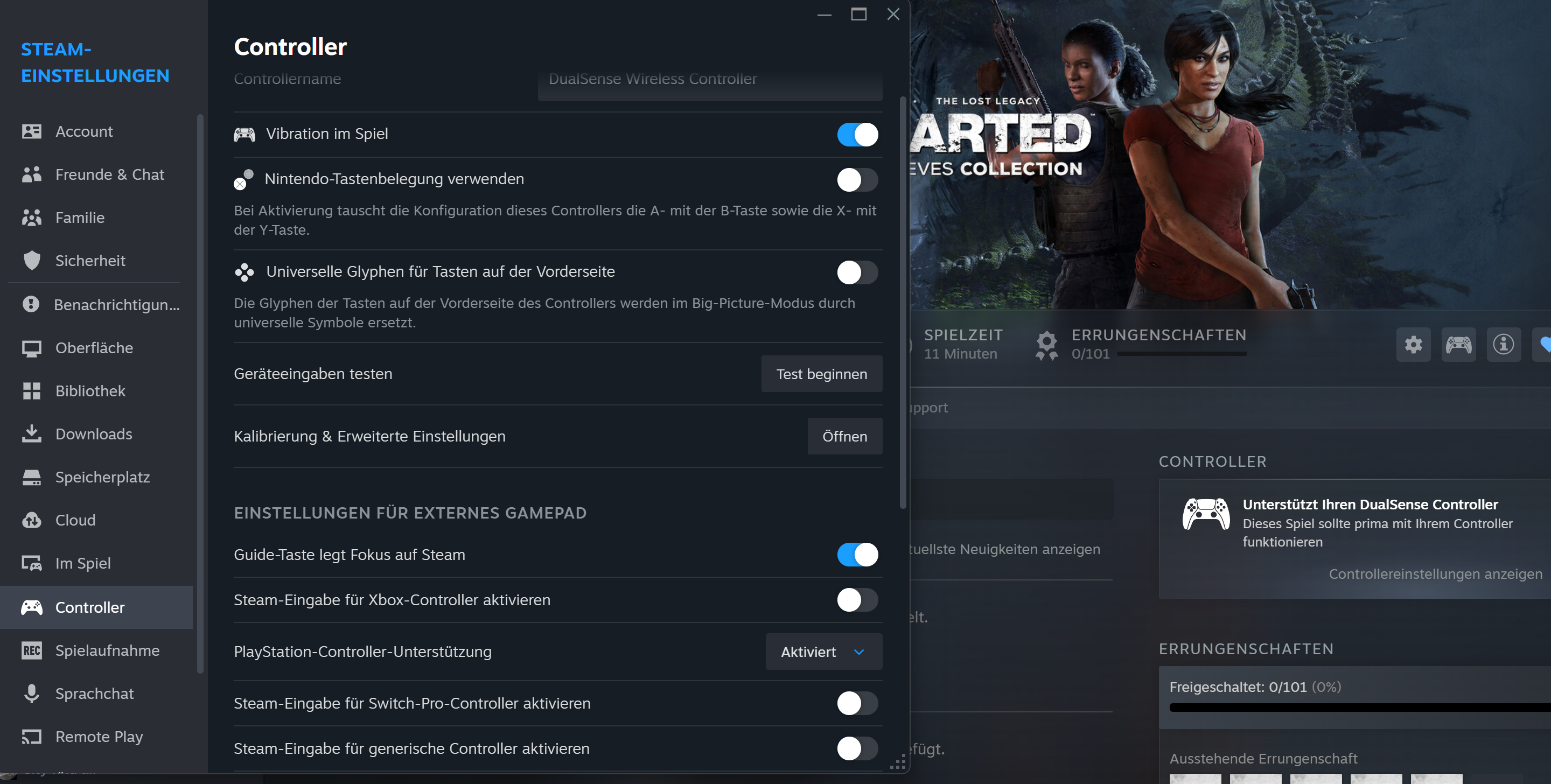Open Downloads settings page
The width and height of the screenshot is (1551, 784).
(x=93, y=434)
